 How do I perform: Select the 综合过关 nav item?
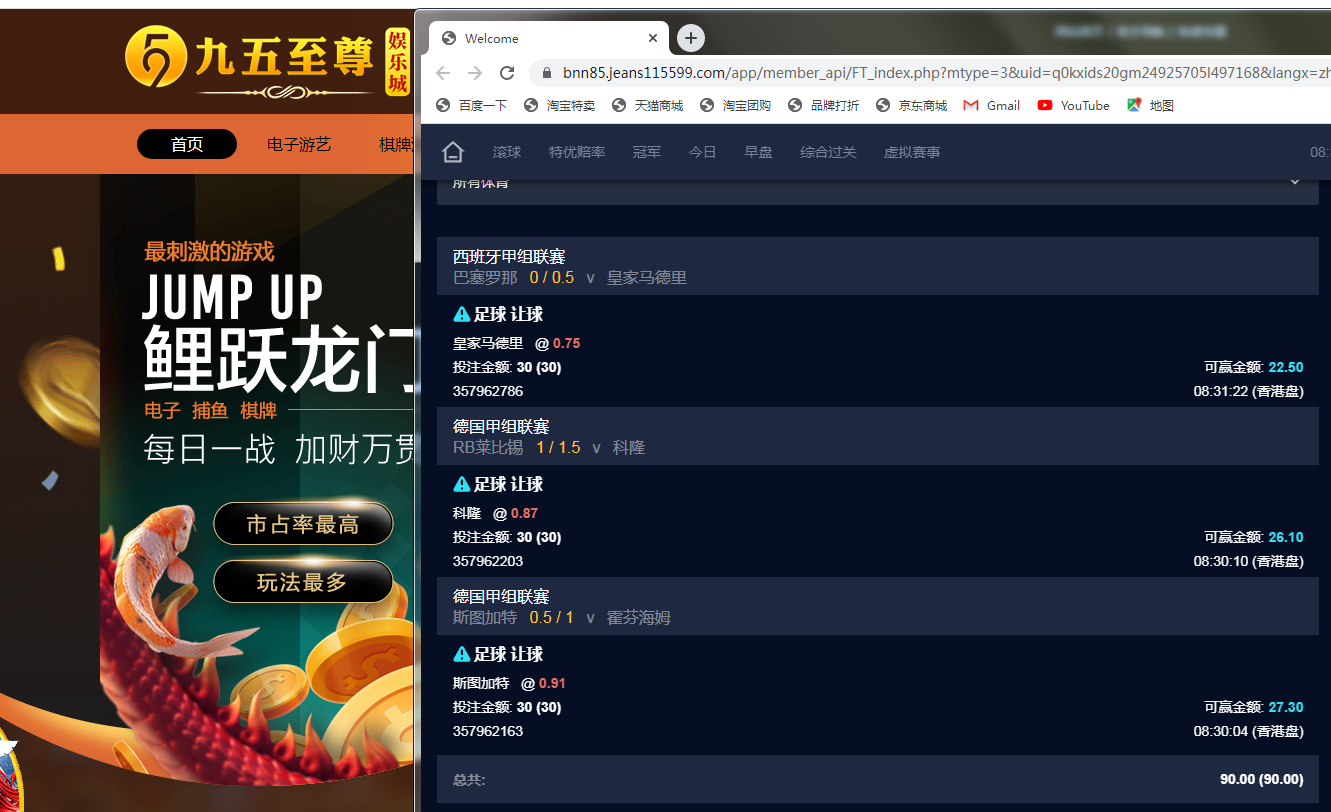(x=828, y=152)
